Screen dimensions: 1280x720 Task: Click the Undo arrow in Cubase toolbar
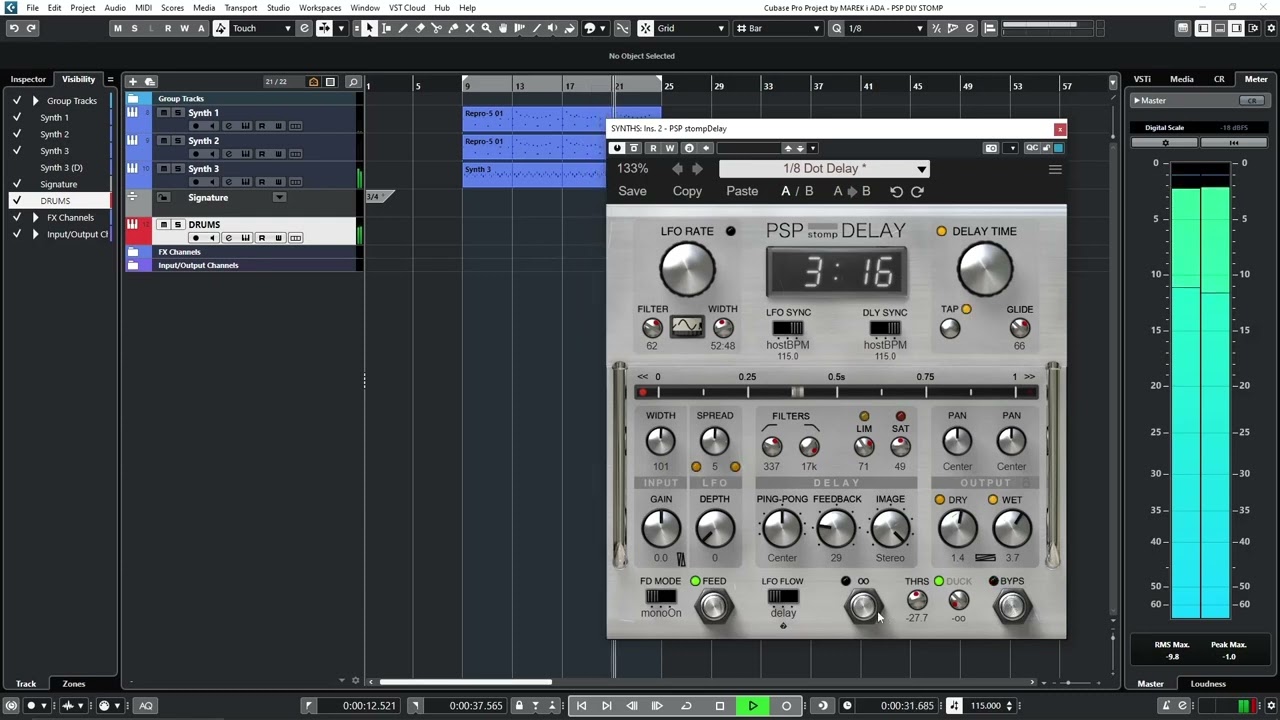(x=14, y=28)
